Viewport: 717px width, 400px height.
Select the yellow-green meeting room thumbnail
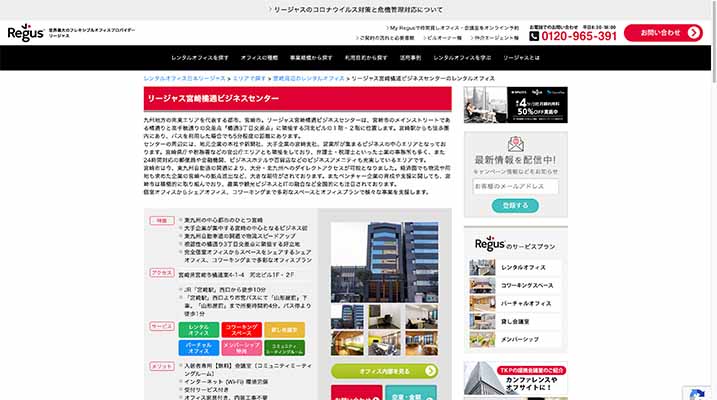(x=384, y=343)
